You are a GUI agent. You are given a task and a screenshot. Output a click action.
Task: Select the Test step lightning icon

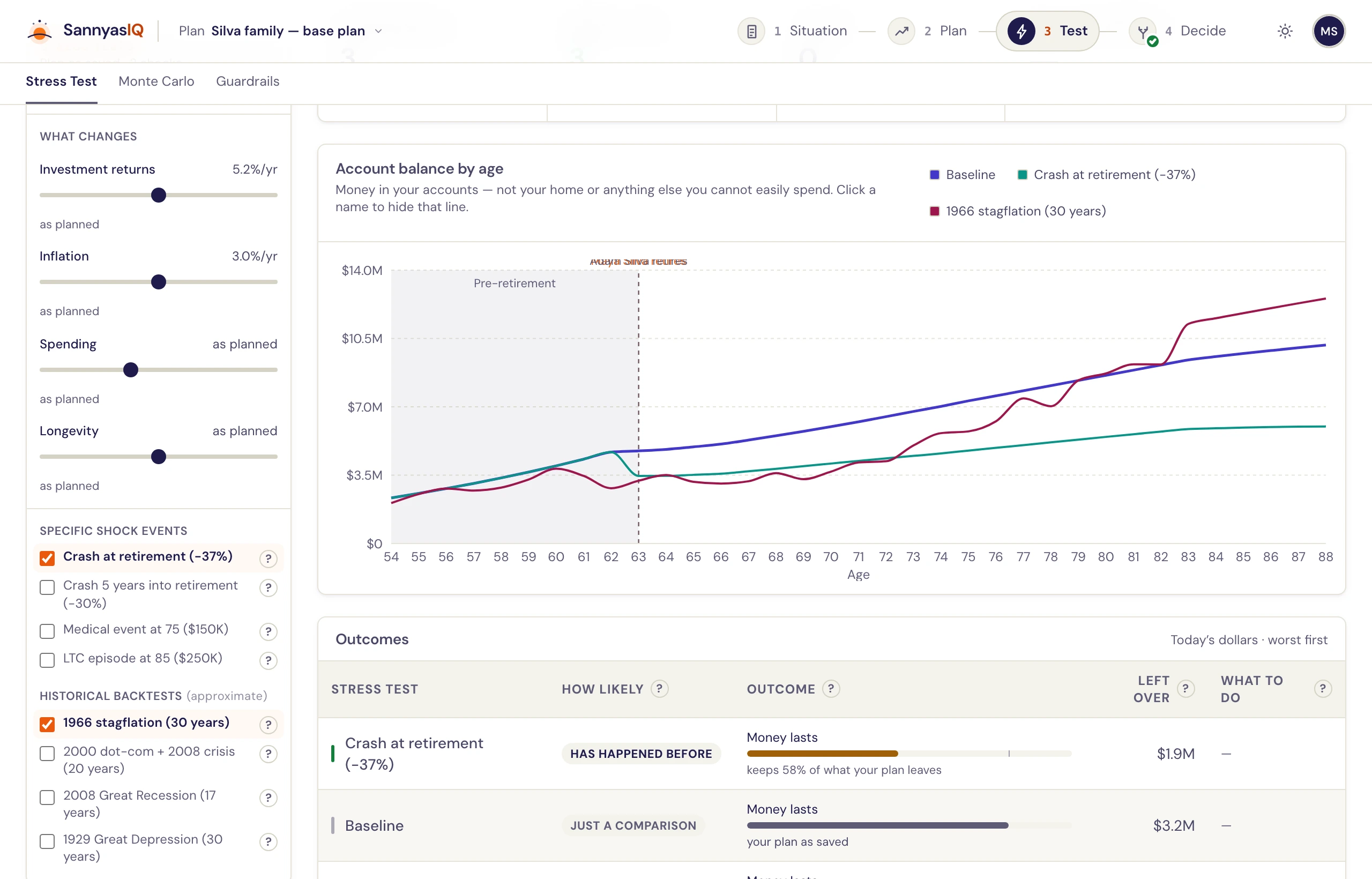(1021, 32)
